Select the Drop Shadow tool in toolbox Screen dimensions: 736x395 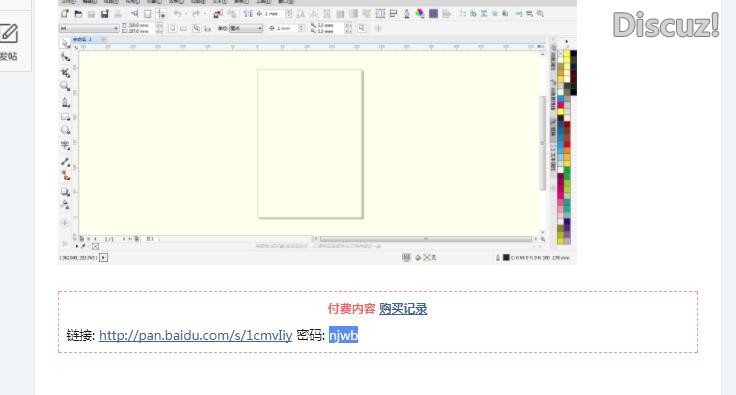(65, 192)
